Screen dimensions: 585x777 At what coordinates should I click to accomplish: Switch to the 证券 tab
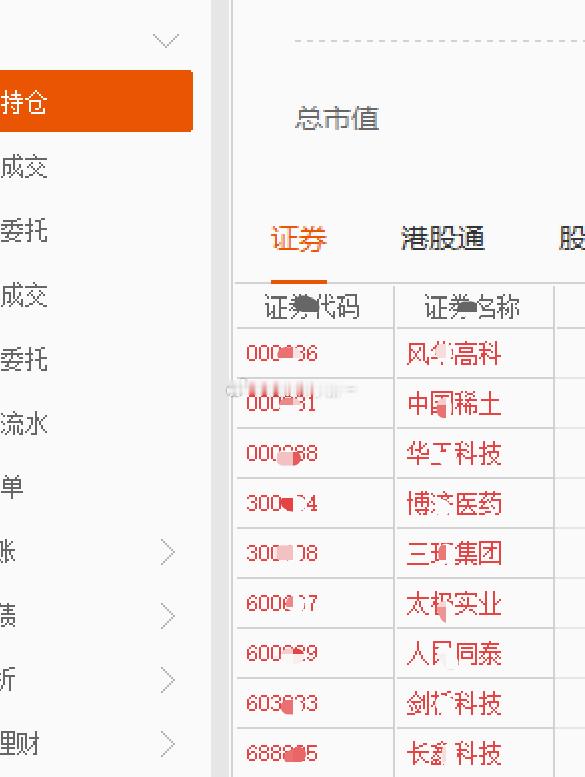tap(299, 239)
